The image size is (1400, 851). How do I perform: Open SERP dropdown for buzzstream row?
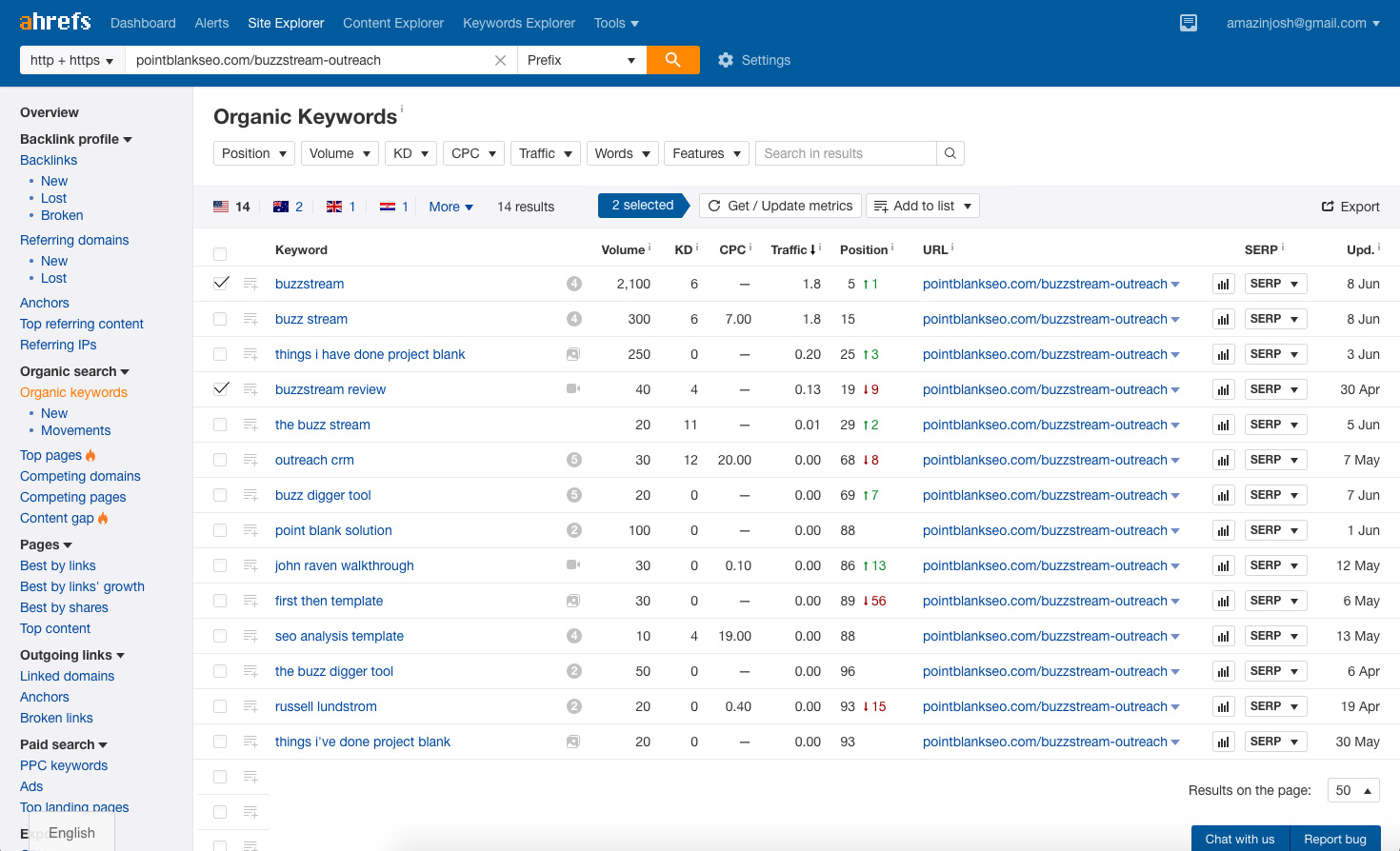[x=1275, y=284]
